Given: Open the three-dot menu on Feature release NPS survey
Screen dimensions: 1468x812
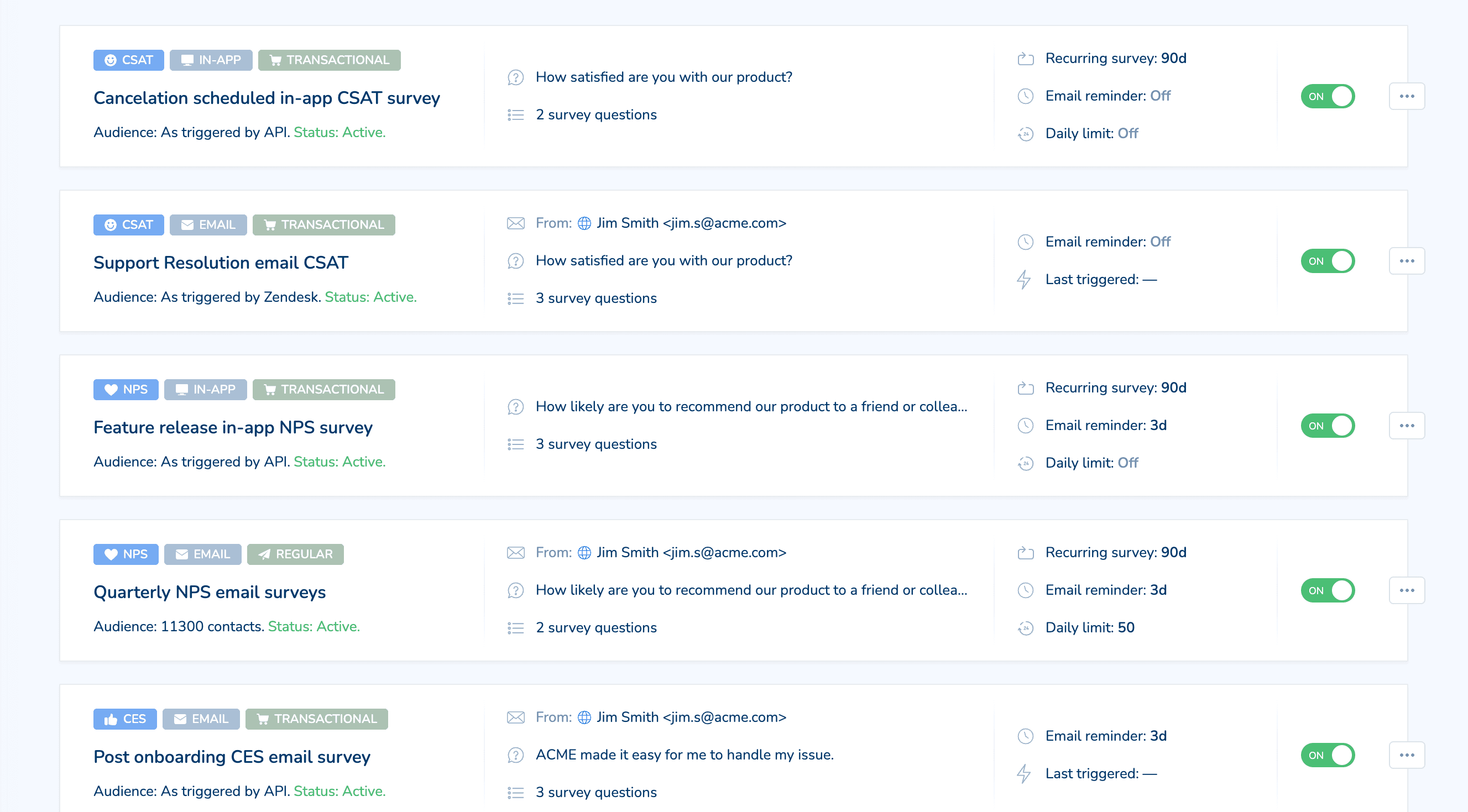Looking at the screenshot, I should click(x=1407, y=425).
